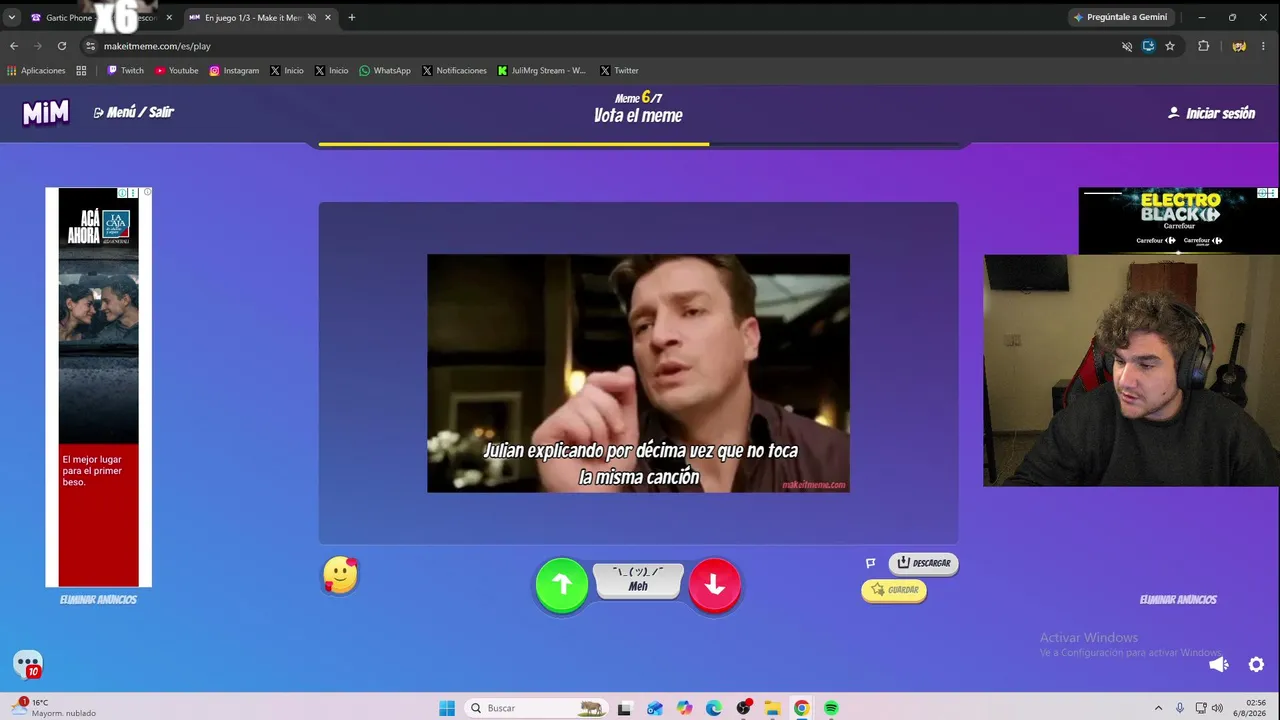Expand the tab search dropdown
The width and height of the screenshot is (1280, 720).
[x=12, y=17]
